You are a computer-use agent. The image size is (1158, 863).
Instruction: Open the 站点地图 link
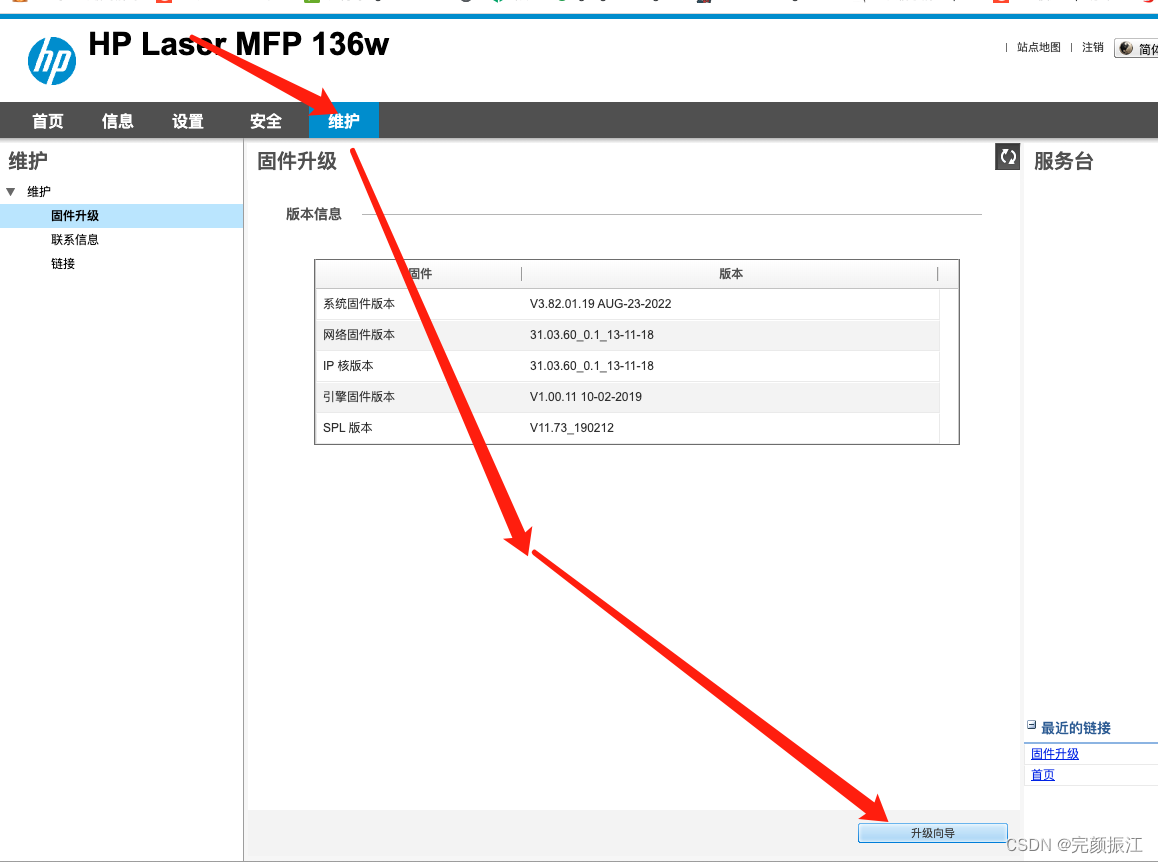click(x=1038, y=47)
